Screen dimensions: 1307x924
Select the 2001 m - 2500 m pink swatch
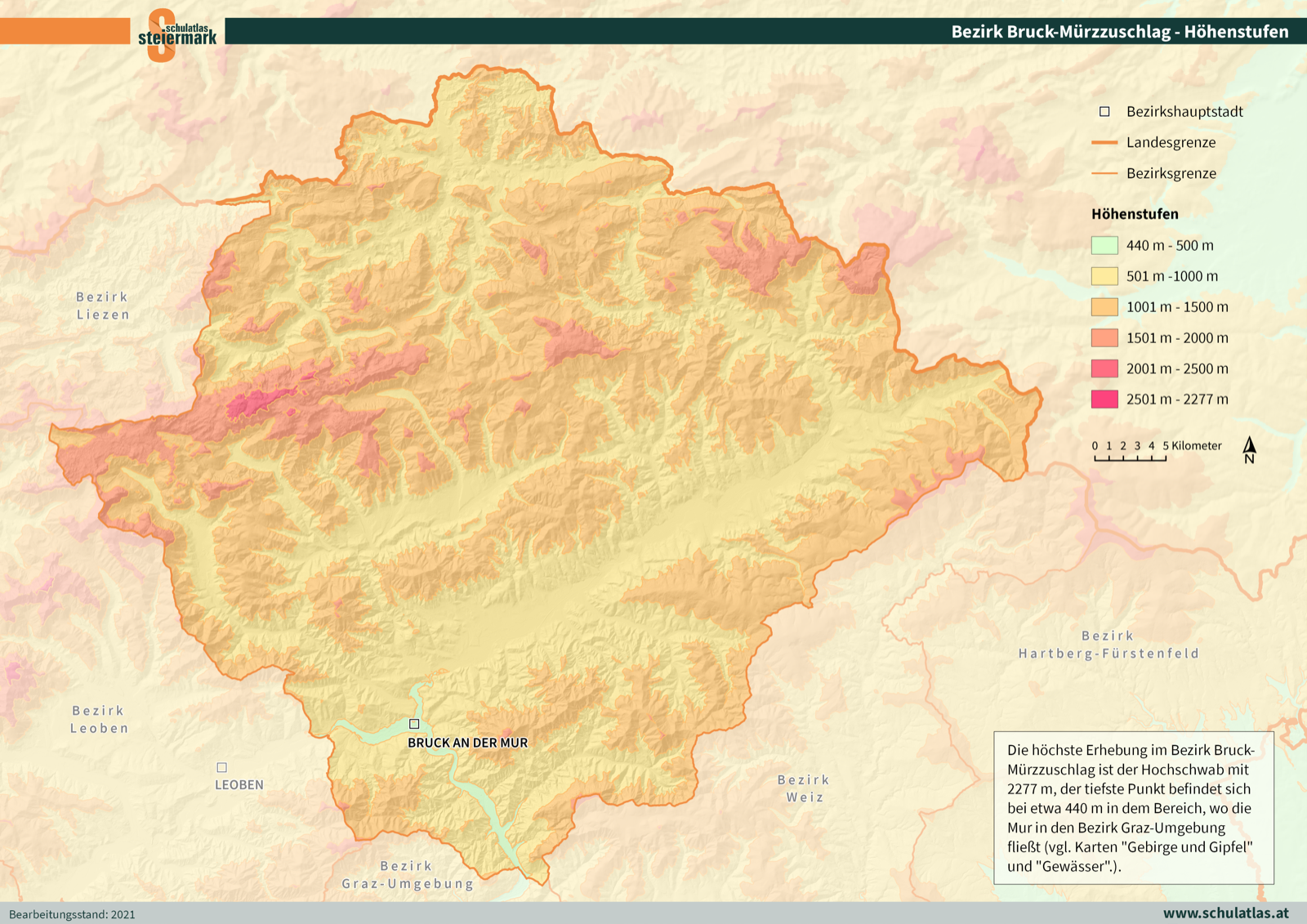click(x=1104, y=368)
